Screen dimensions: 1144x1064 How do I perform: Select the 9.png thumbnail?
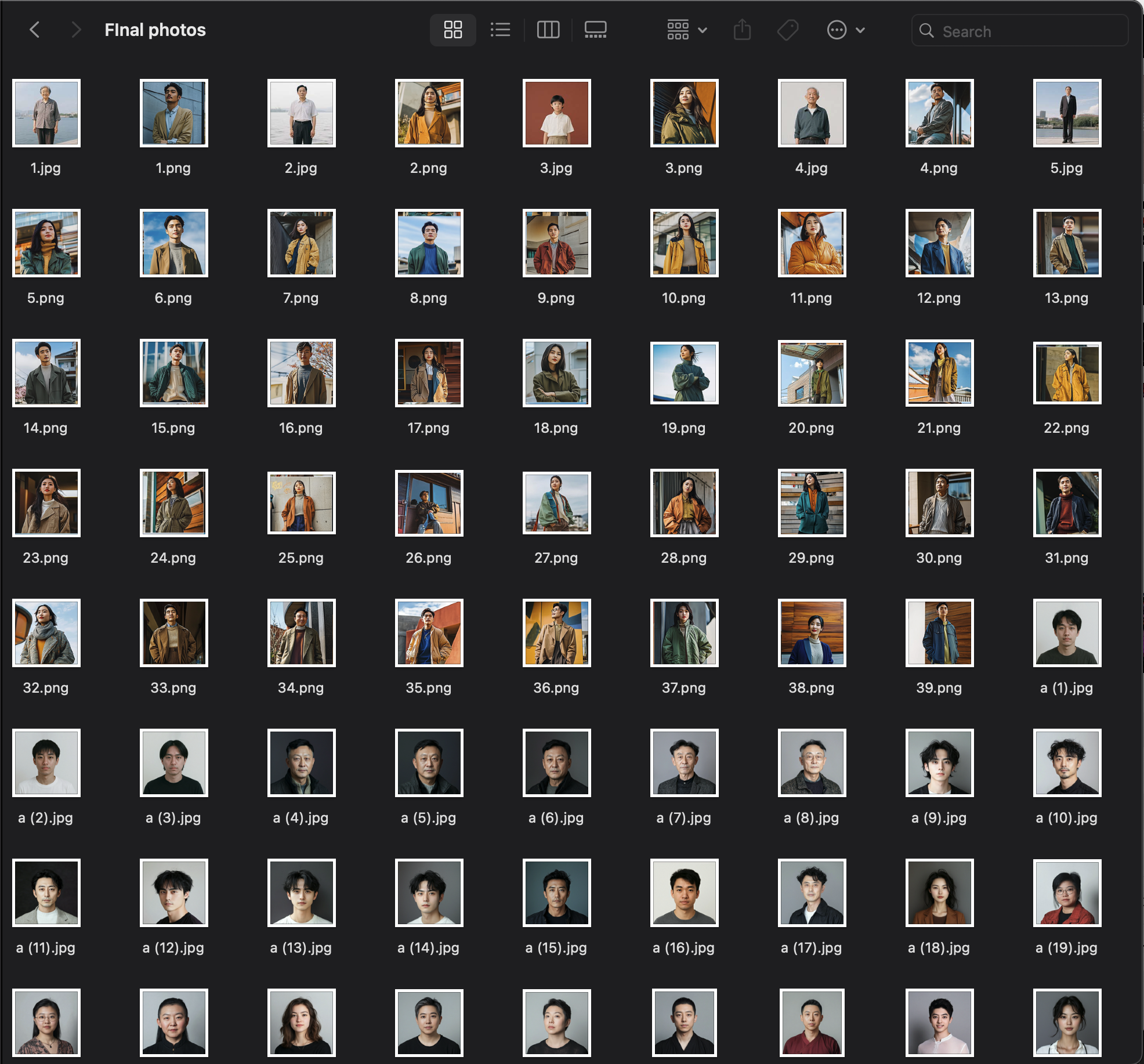[x=557, y=243]
